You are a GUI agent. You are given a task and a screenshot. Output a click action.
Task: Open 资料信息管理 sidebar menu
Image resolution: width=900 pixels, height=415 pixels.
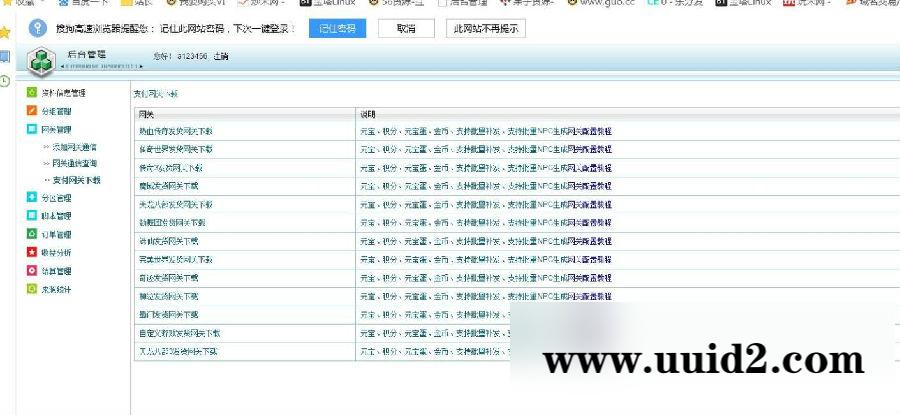(64, 93)
